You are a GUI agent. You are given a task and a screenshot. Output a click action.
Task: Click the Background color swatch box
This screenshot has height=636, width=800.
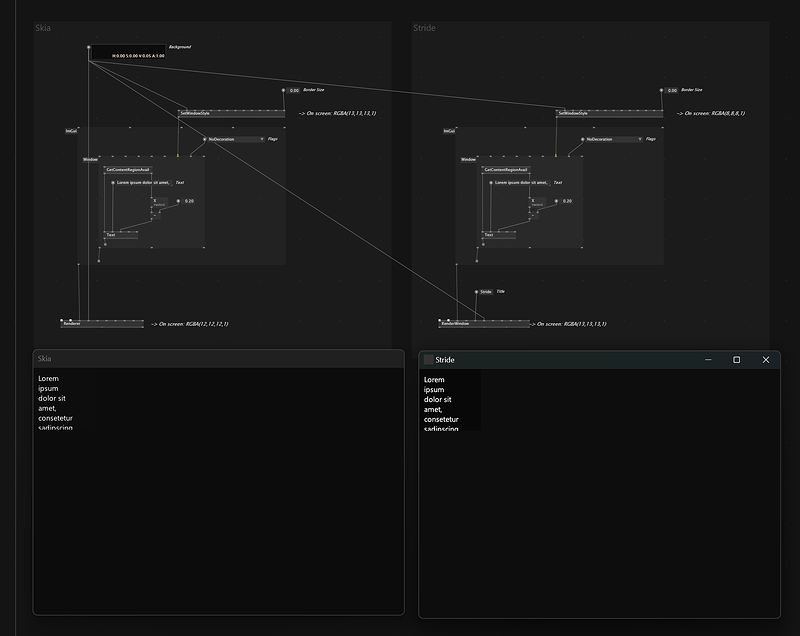click(127, 51)
